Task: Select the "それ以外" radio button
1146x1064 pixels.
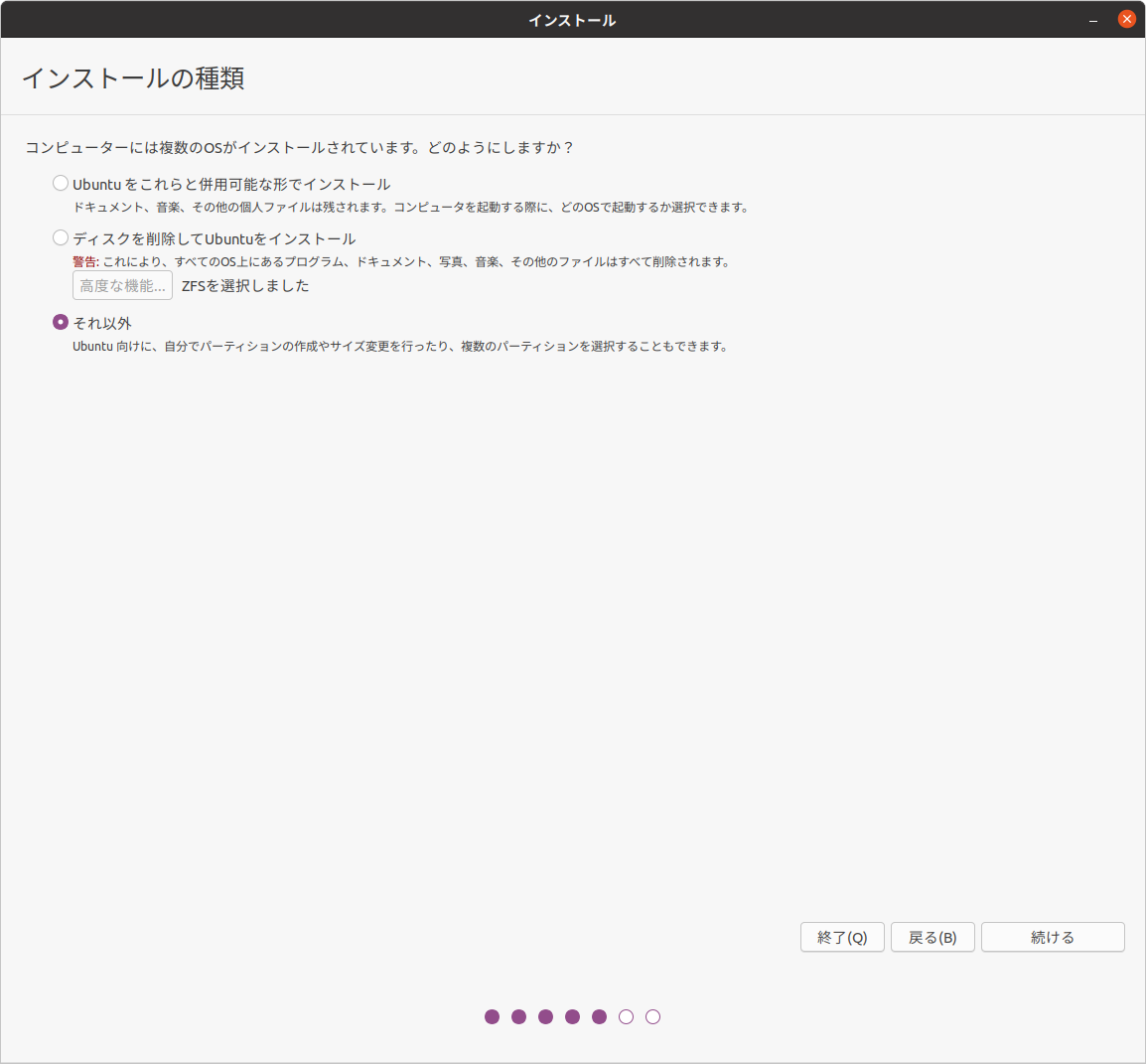Action: pos(61,323)
